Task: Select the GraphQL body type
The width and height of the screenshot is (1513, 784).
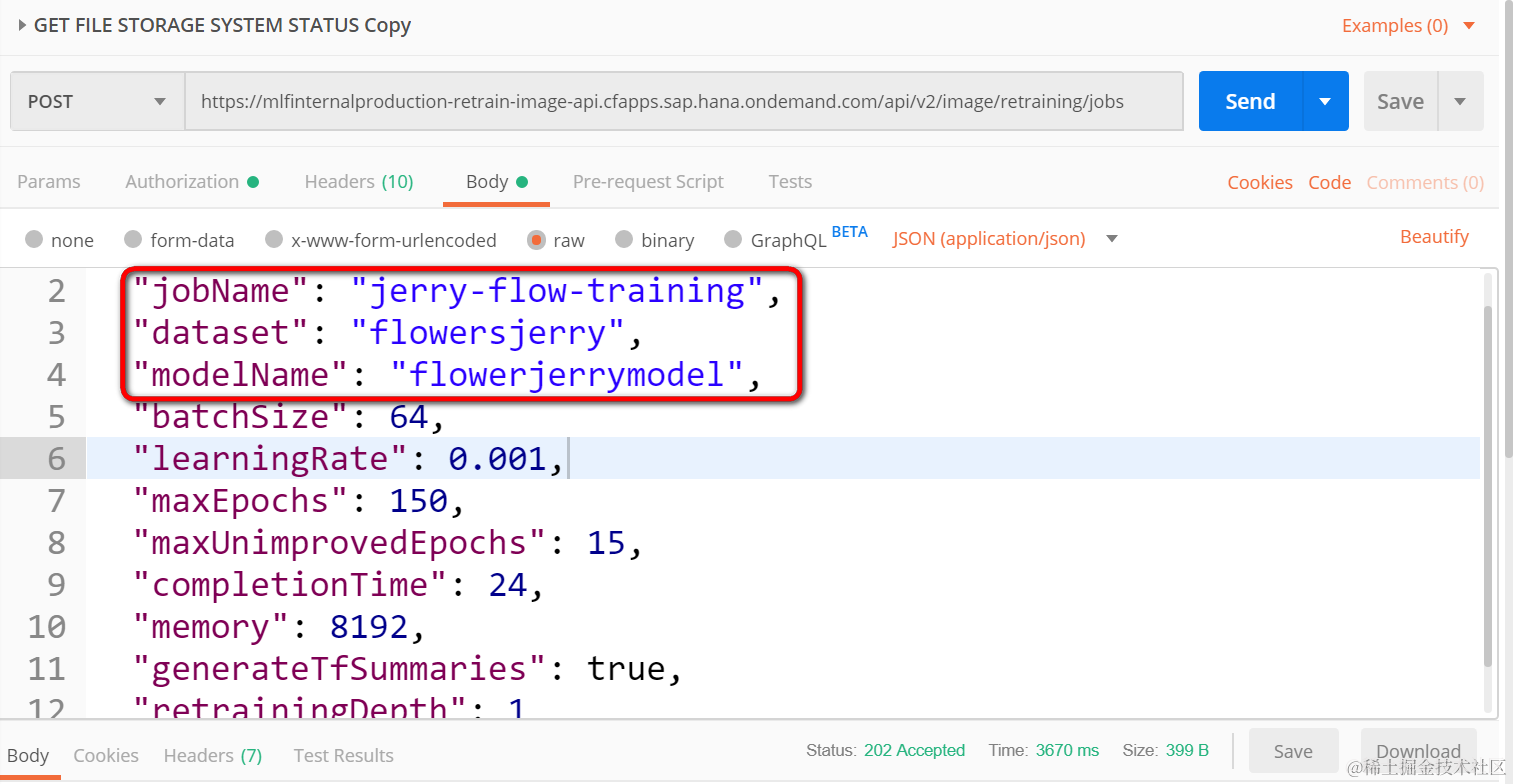Action: click(x=733, y=240)
